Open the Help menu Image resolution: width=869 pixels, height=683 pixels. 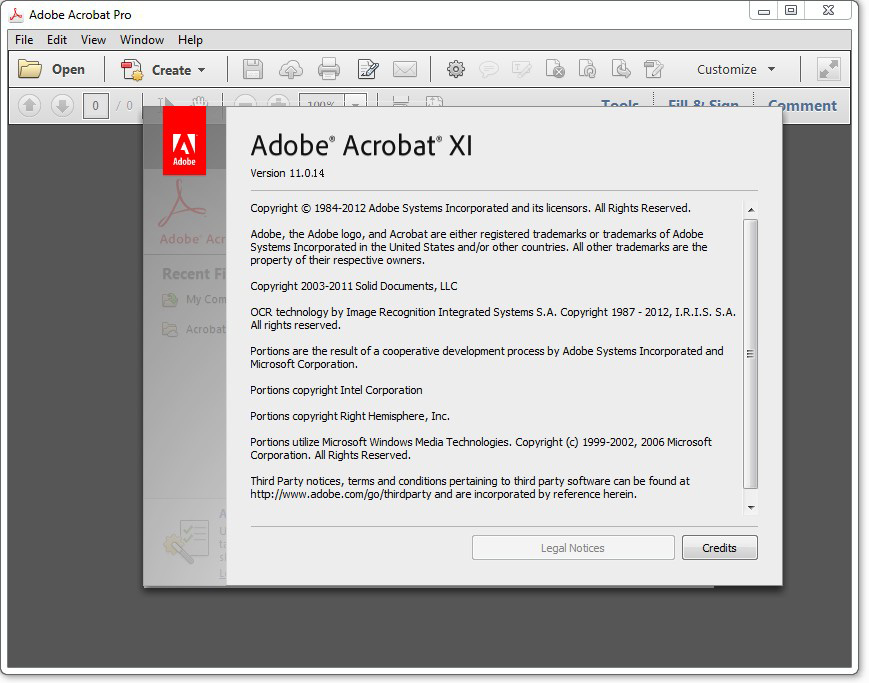pos(190,40)
